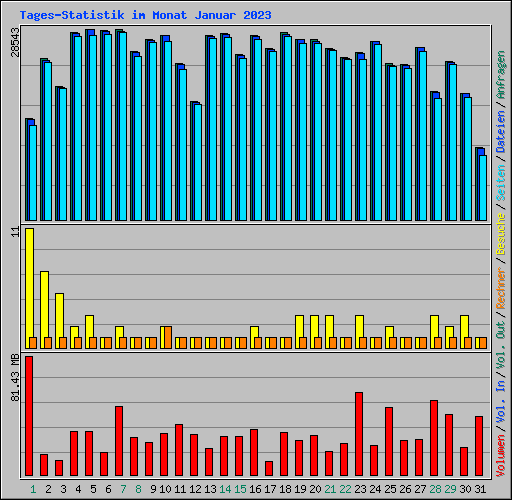Click day label 10 on x-axis
The height and width of the screenshot is (500, 512).
click(165, 489)
